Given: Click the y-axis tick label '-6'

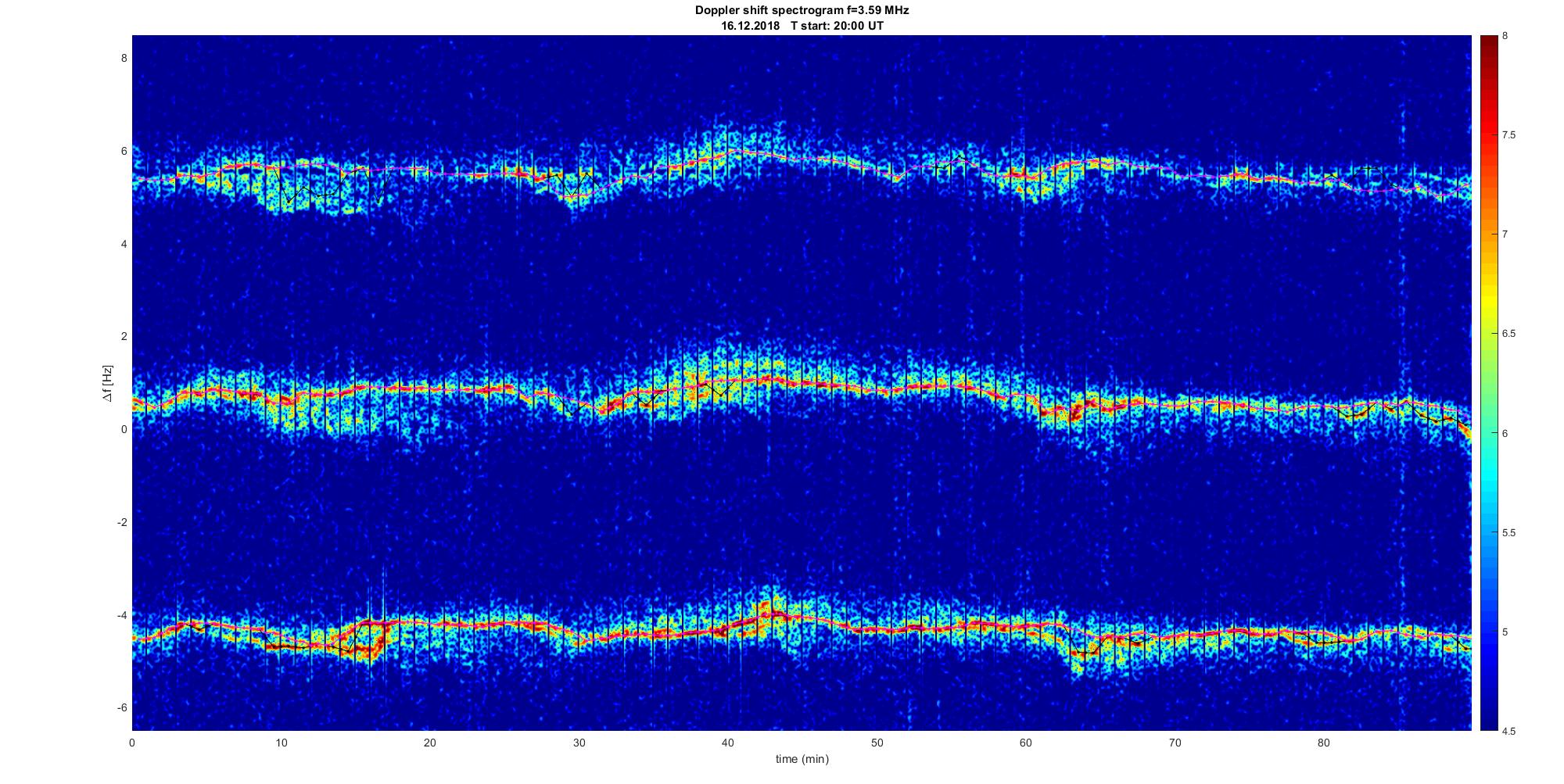Looking at the screenshot, I should point(121,708).
